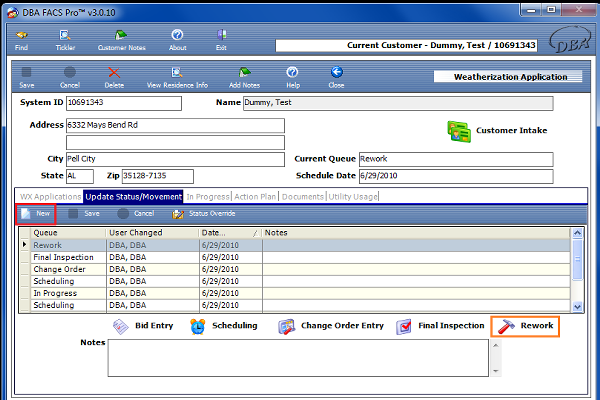
Task: Click the Current Queue field
Action: point(456,159)
